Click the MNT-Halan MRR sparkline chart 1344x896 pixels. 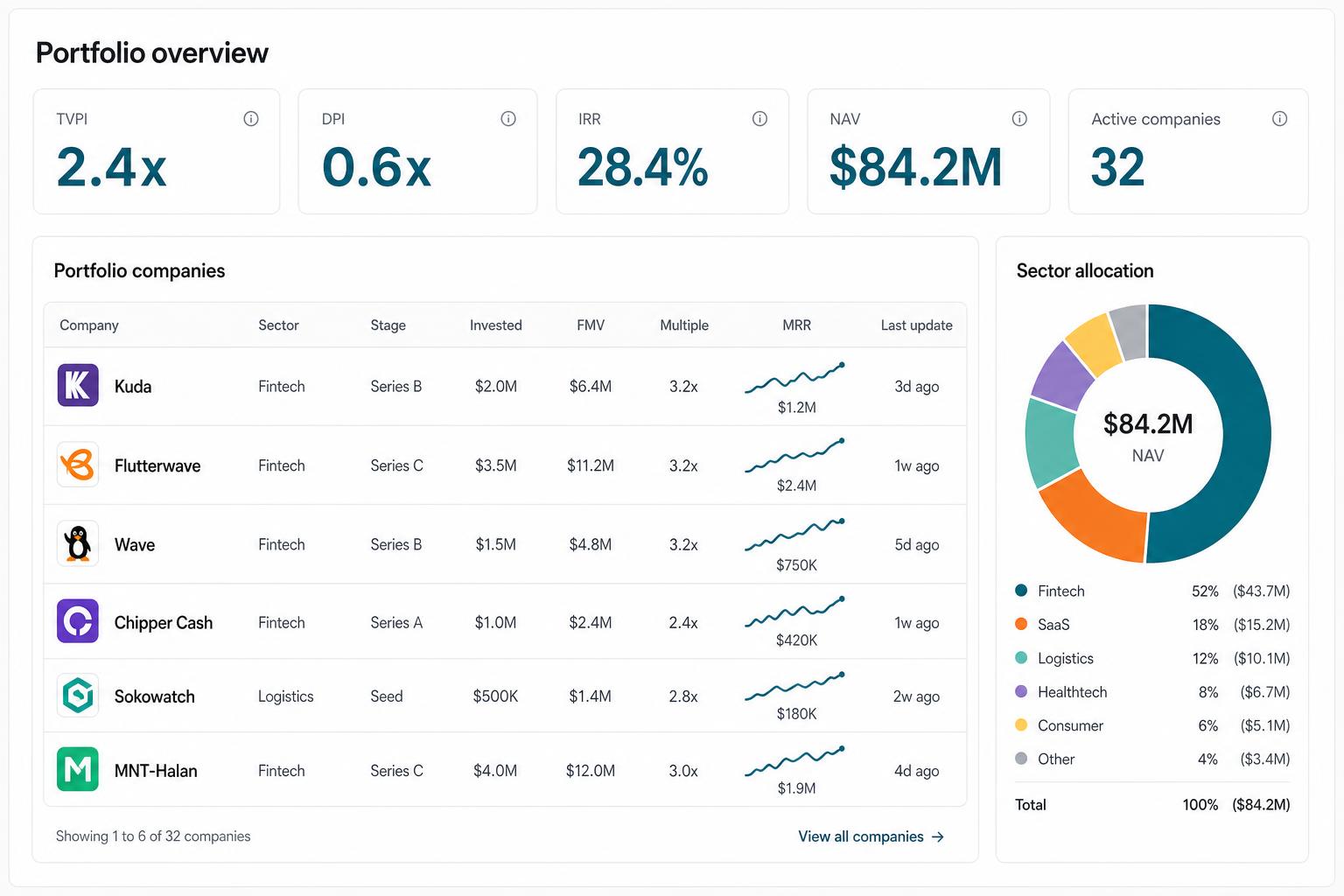click(794, 761)
